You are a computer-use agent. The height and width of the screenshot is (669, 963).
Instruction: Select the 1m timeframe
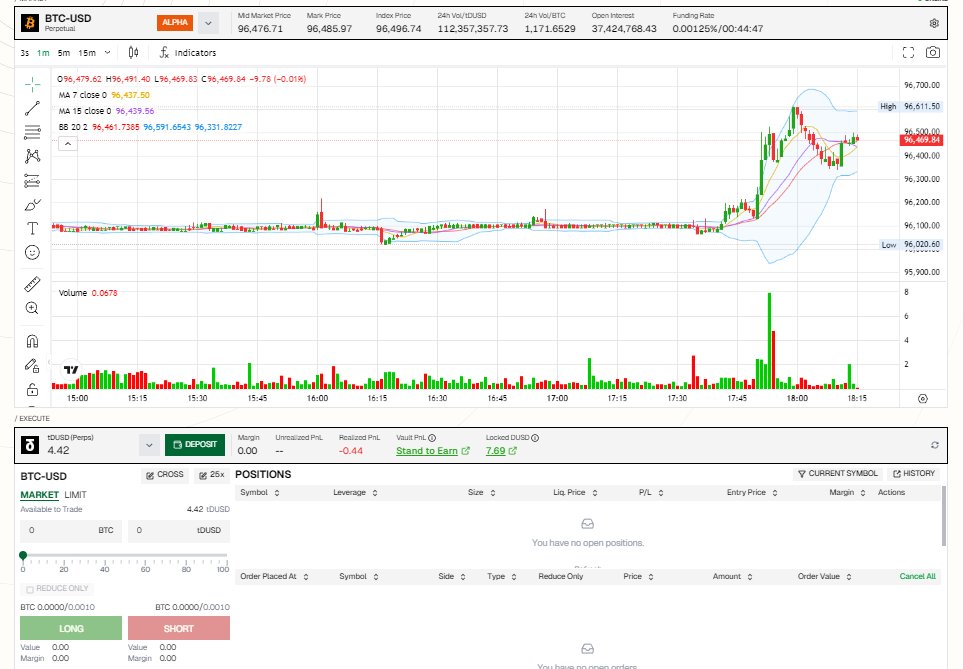(43, 53)
